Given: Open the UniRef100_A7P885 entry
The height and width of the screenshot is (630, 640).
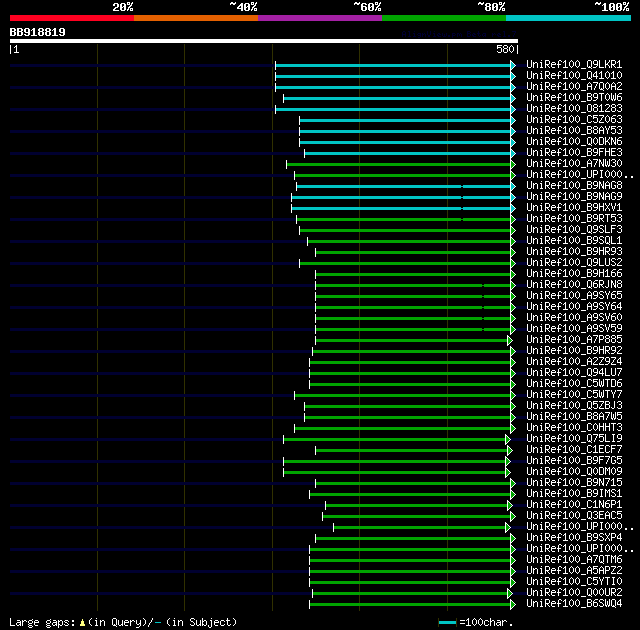Looking at the screenshot, I should (574, 340).
